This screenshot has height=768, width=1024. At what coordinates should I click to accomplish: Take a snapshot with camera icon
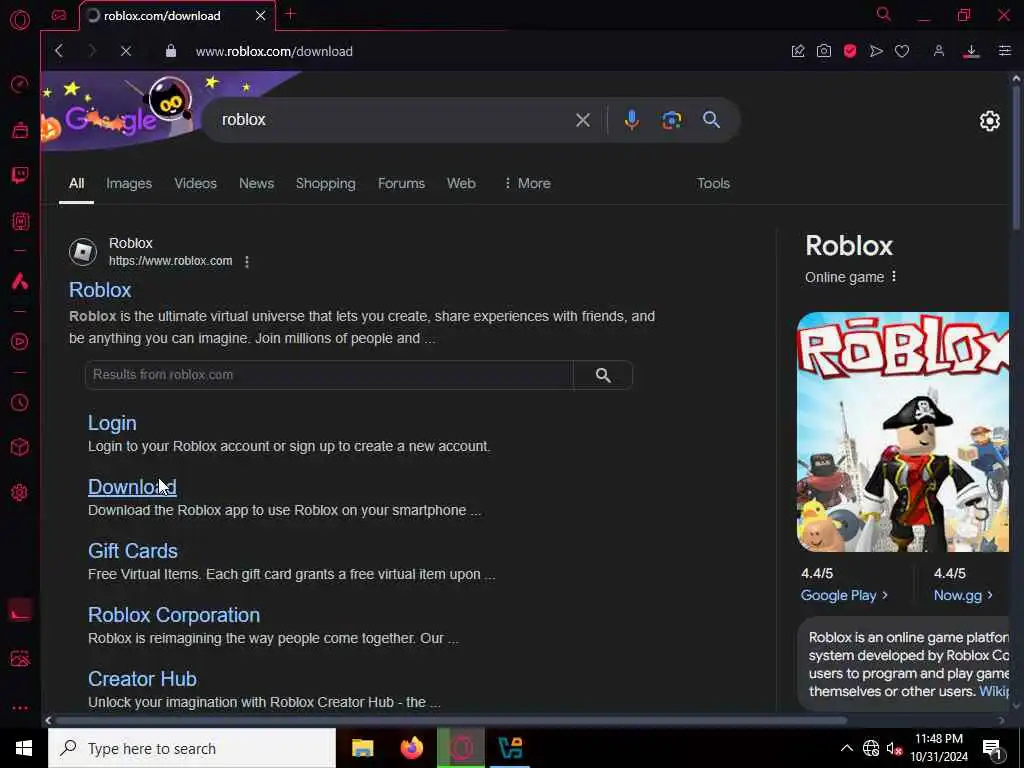824,51
